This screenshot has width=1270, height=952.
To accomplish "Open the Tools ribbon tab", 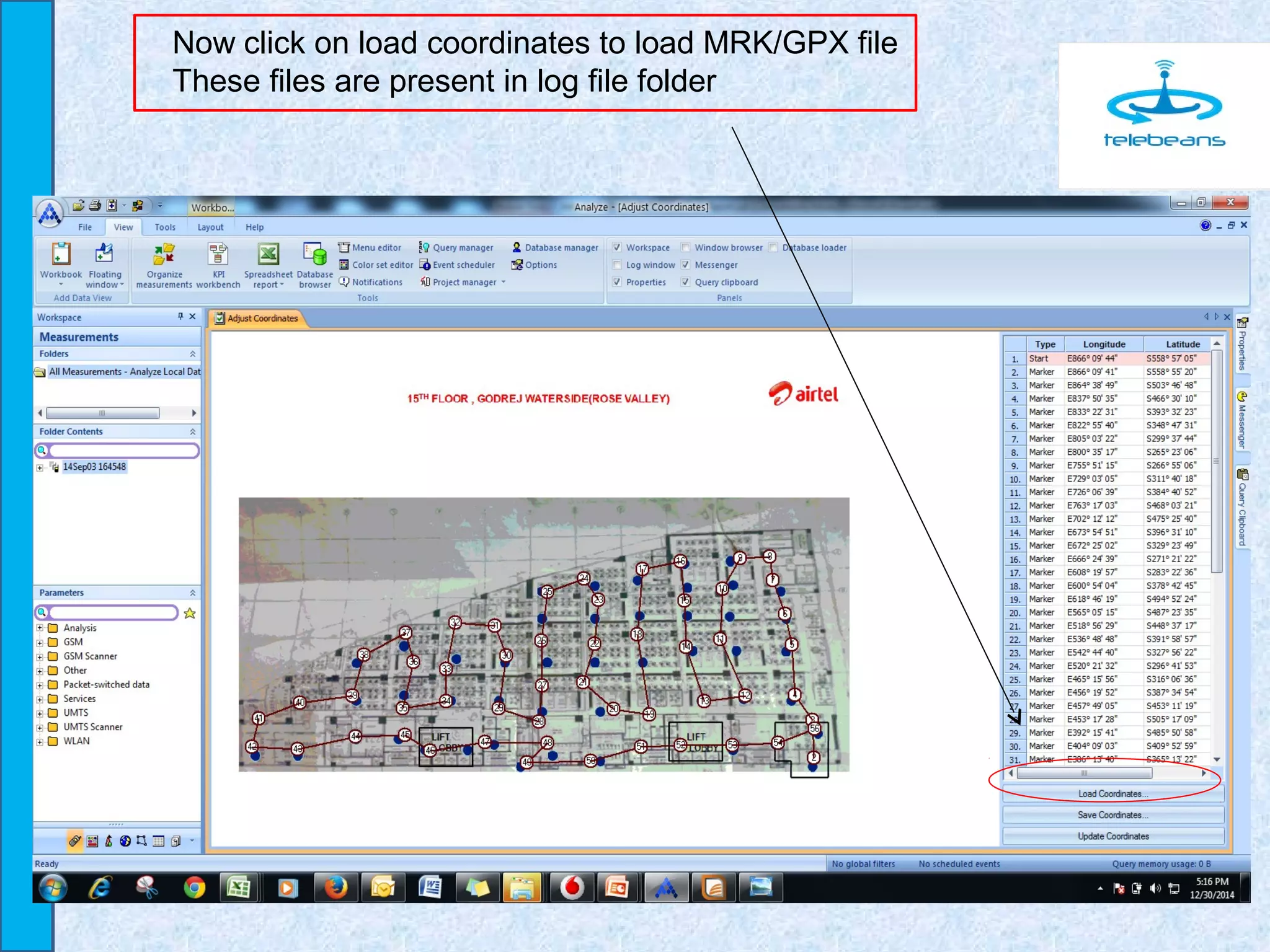I will (x=165, y=227).
